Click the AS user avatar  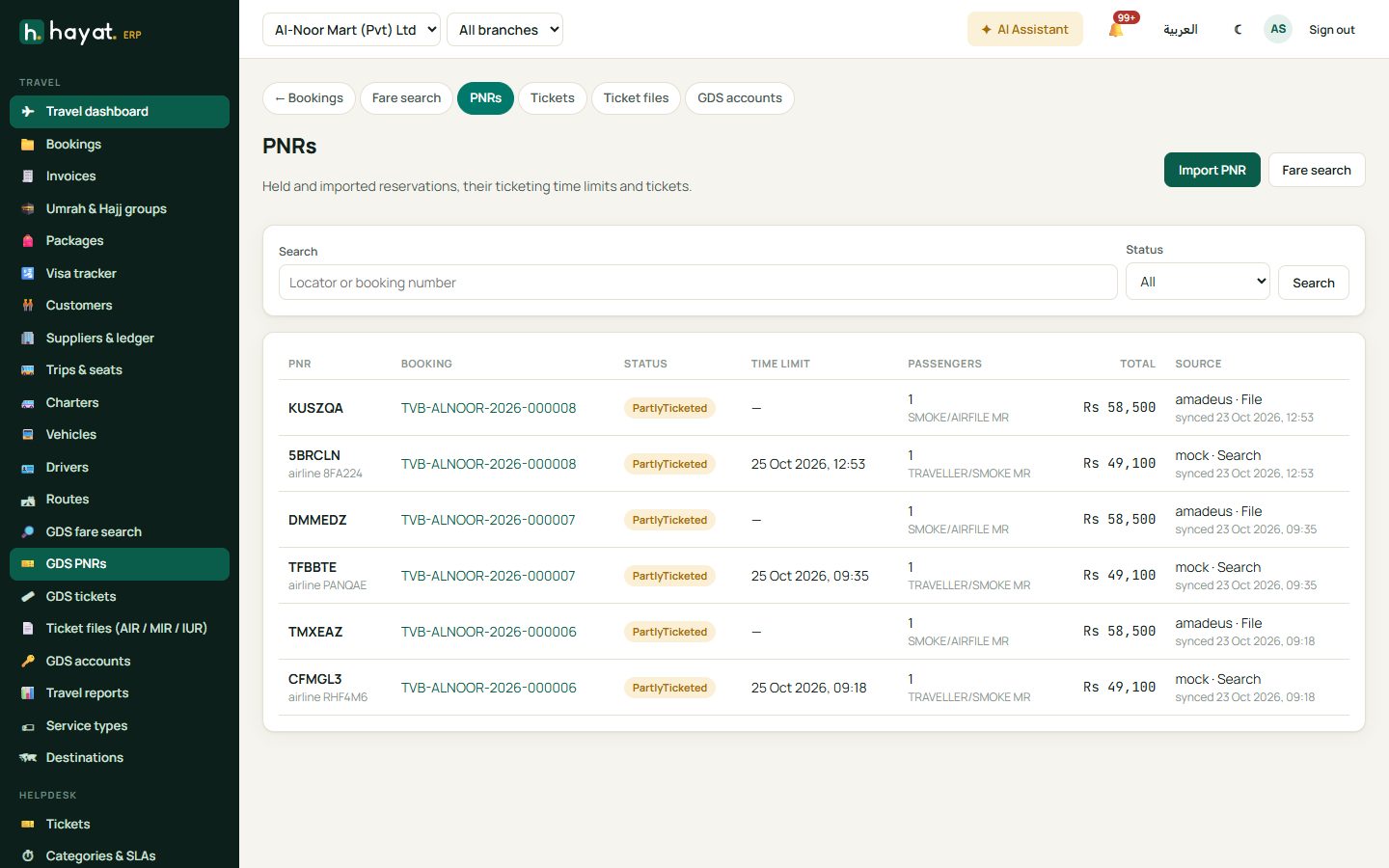tap(1278, 29)
